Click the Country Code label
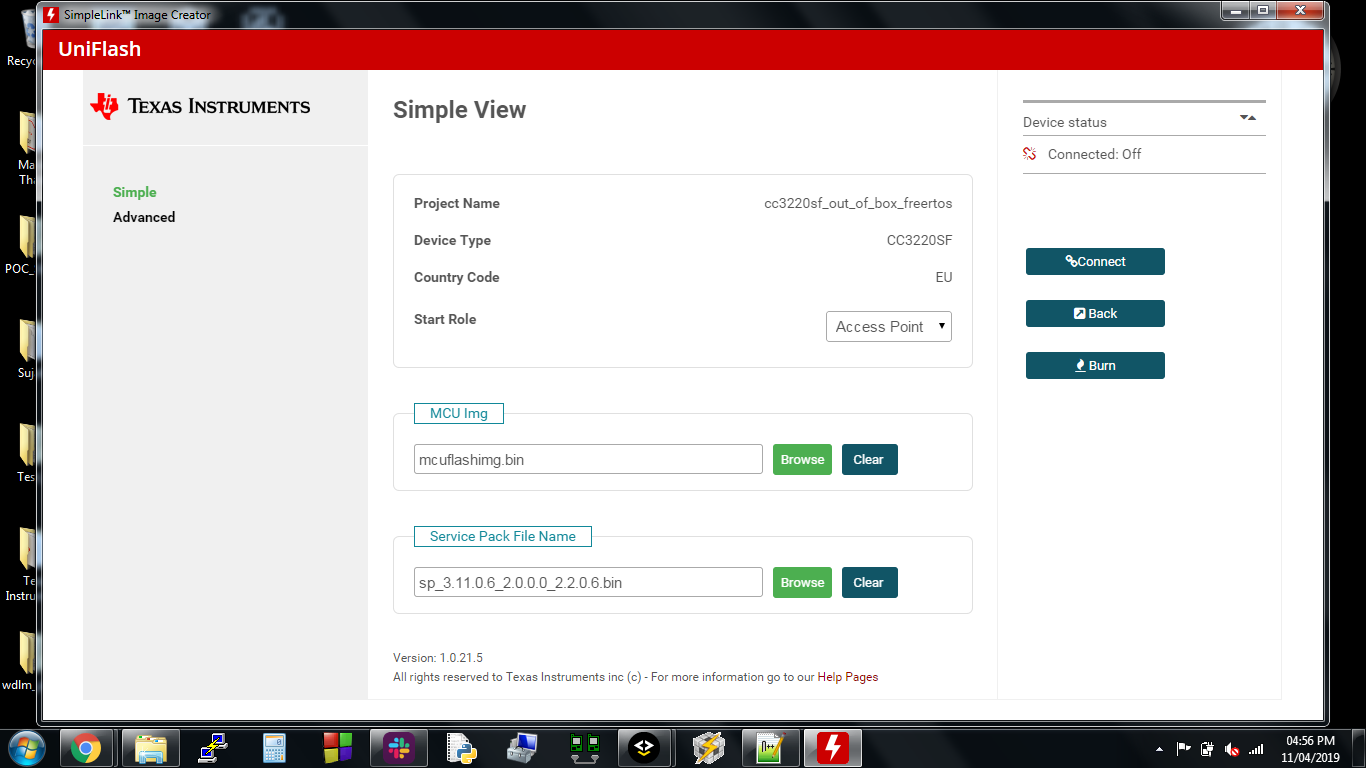Image resolution: width=1366 pixels, height=768 pixels. pos(456,277)
